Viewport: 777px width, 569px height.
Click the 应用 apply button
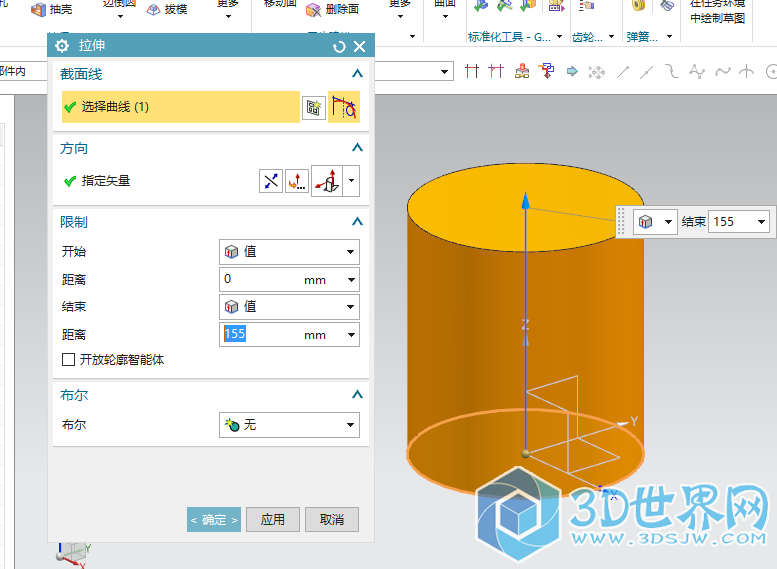point(273,520)
